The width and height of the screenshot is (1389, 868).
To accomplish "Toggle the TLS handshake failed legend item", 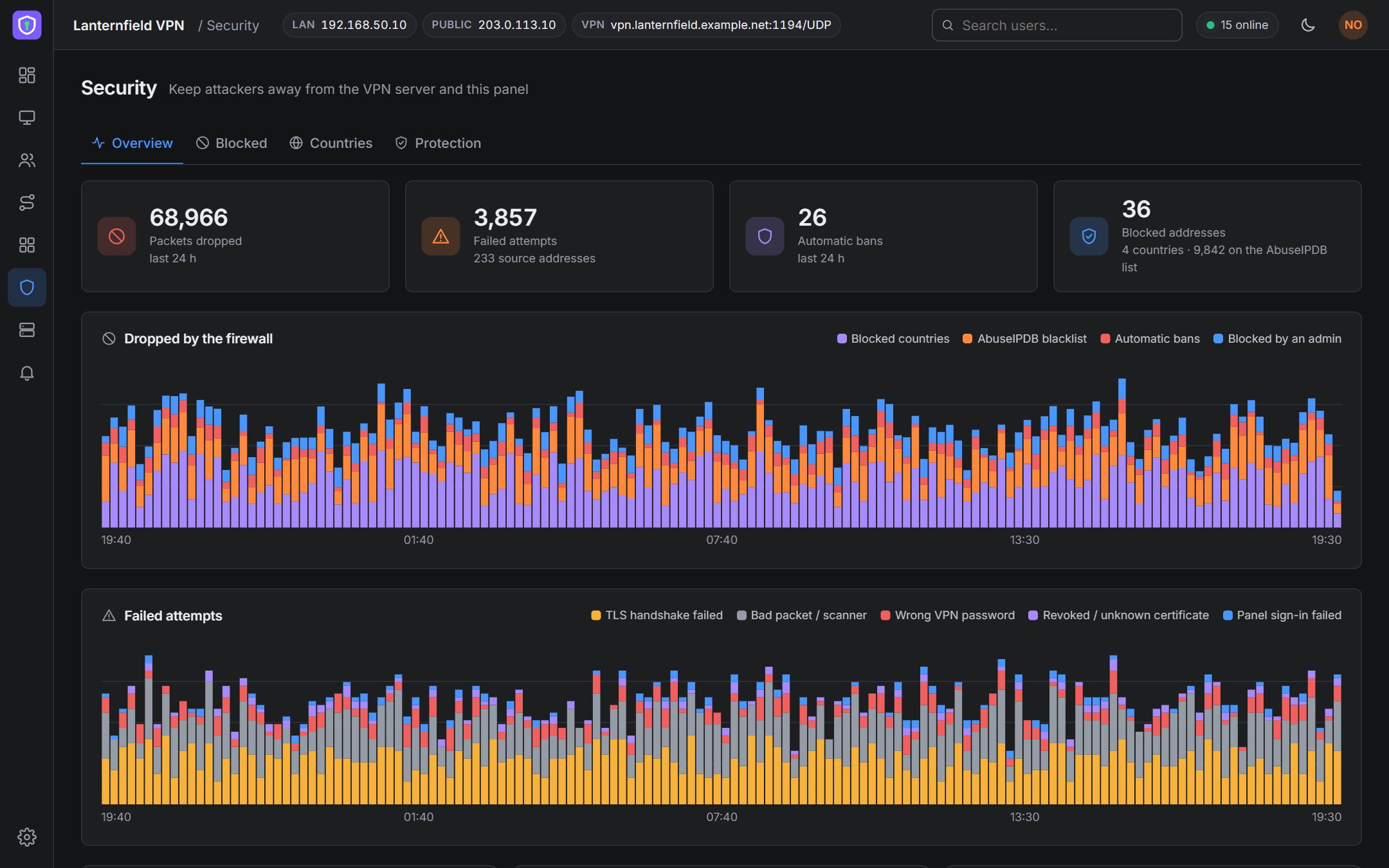I will 657,615.
